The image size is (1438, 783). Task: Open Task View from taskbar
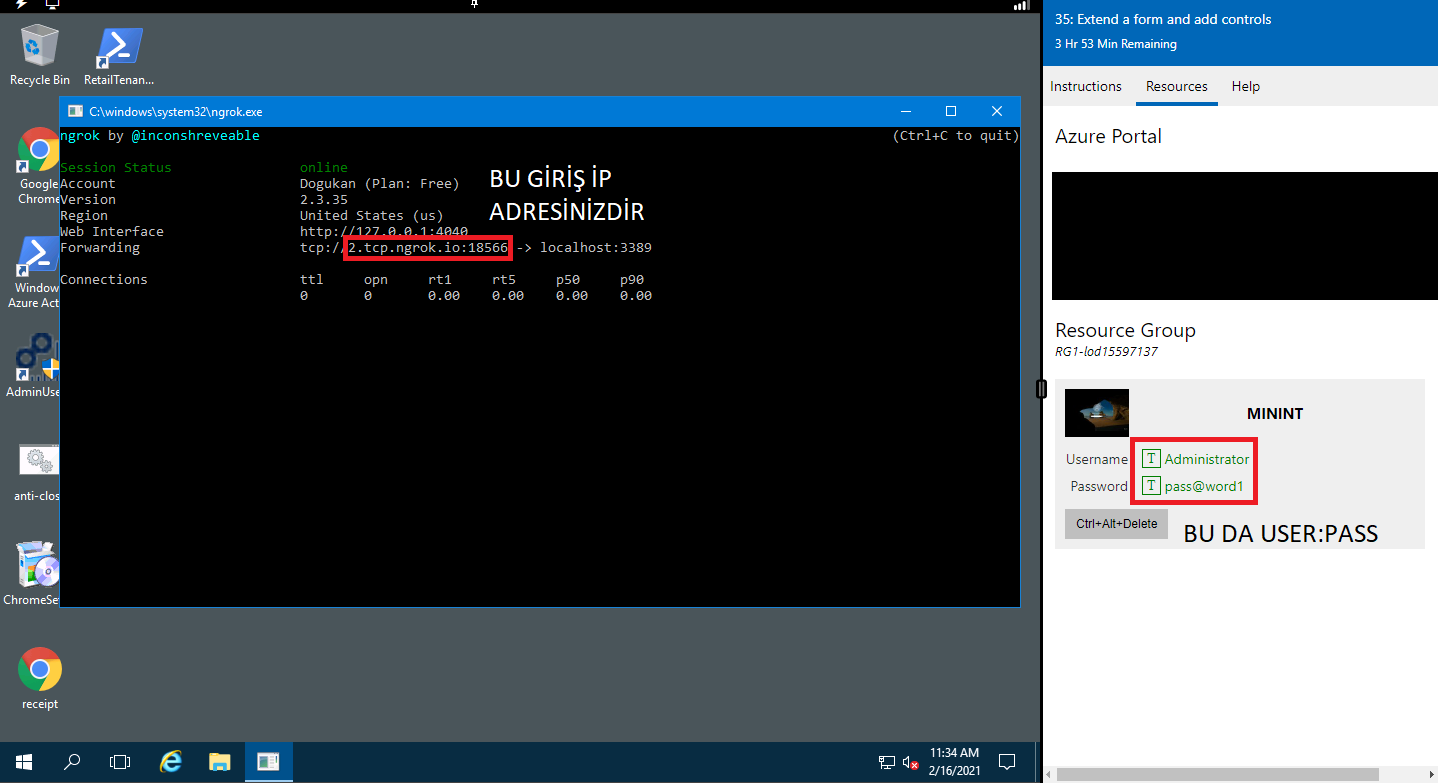click(120, 762)
